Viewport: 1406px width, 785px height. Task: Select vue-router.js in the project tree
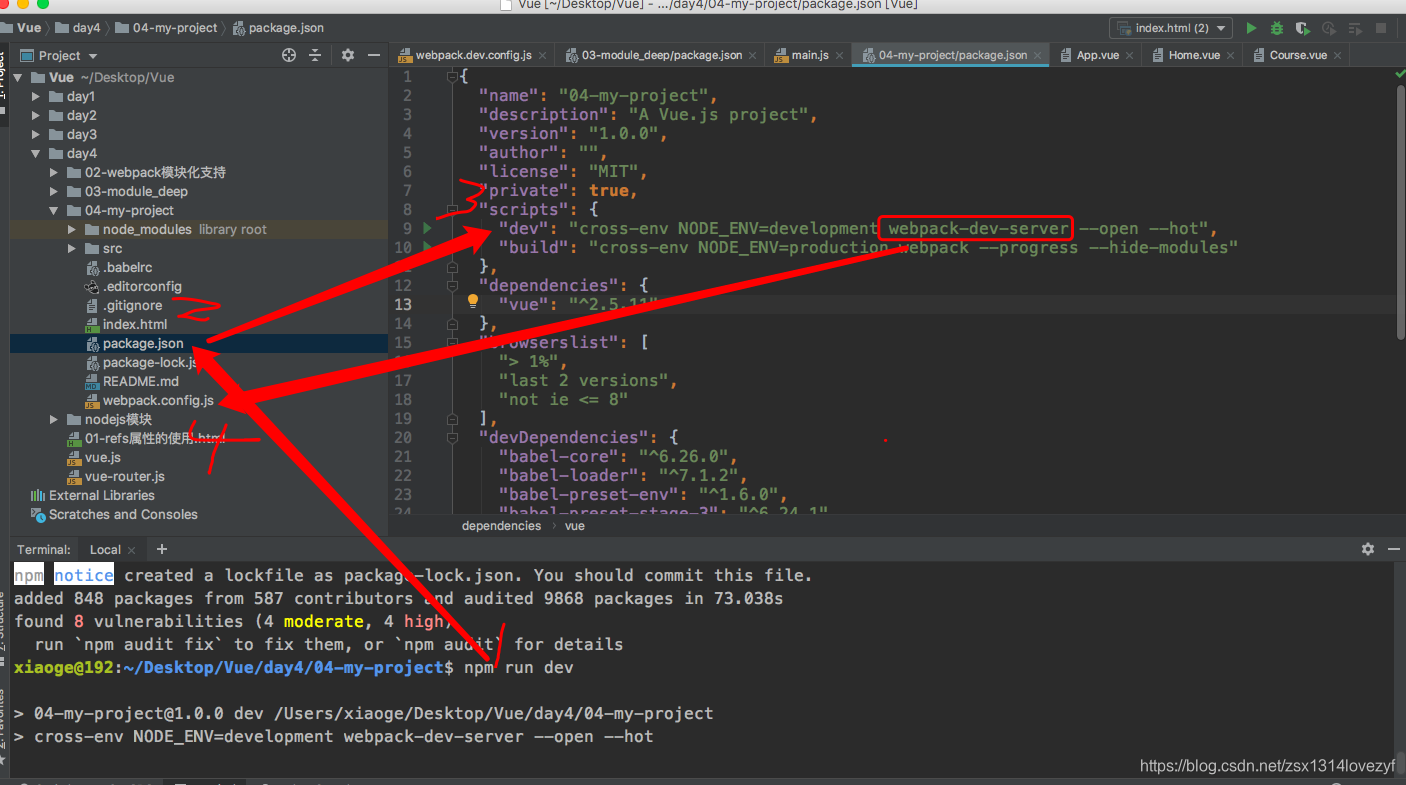(x=125, y=476)
